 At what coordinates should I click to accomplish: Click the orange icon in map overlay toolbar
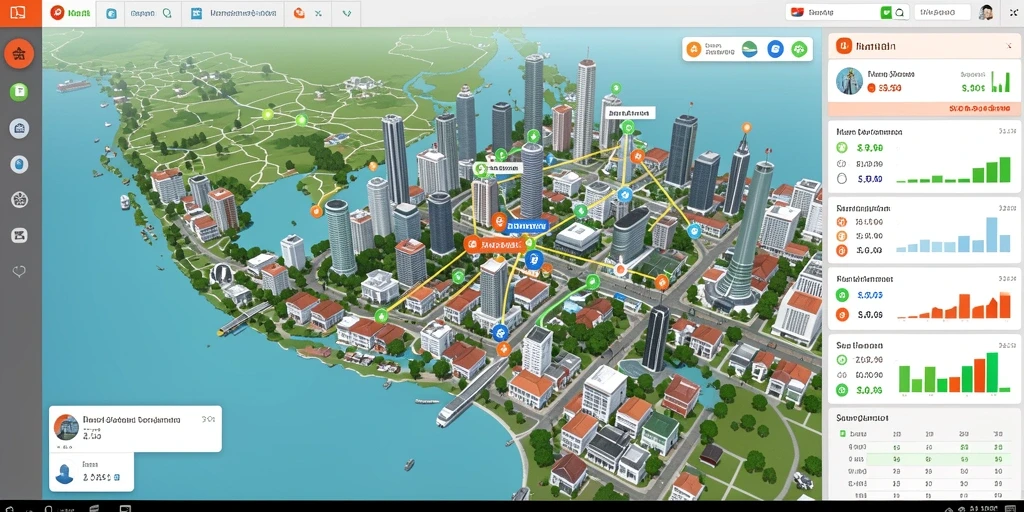tap(694, 49)
